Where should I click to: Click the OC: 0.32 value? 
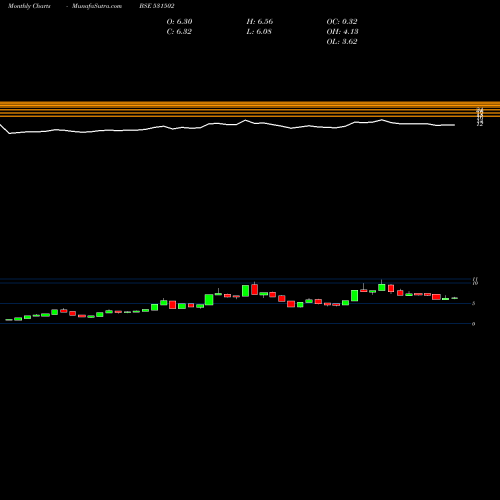(342, 21)
